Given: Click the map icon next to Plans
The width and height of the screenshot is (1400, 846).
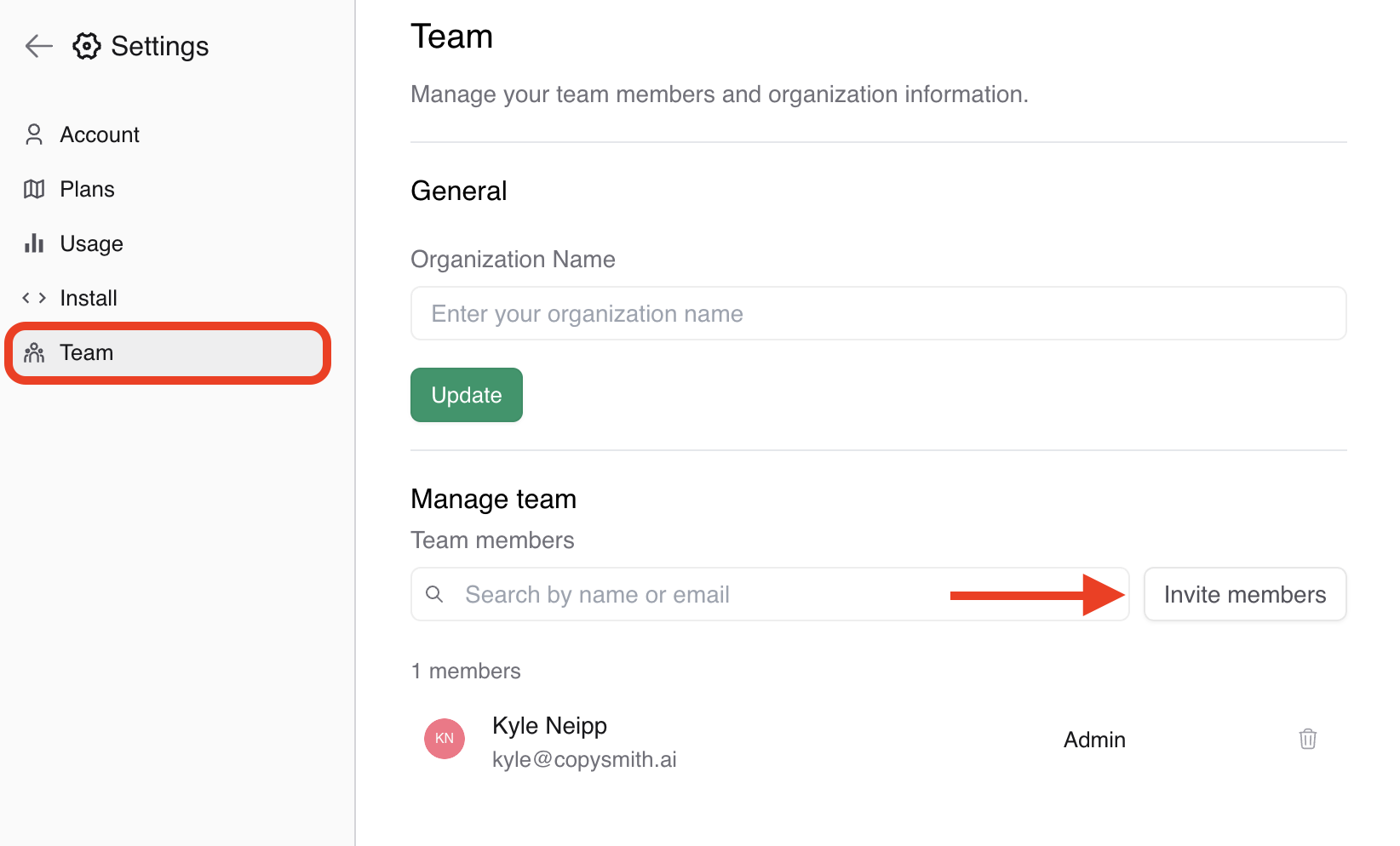Looking at the screenshot, I should [x=34, y=189].
